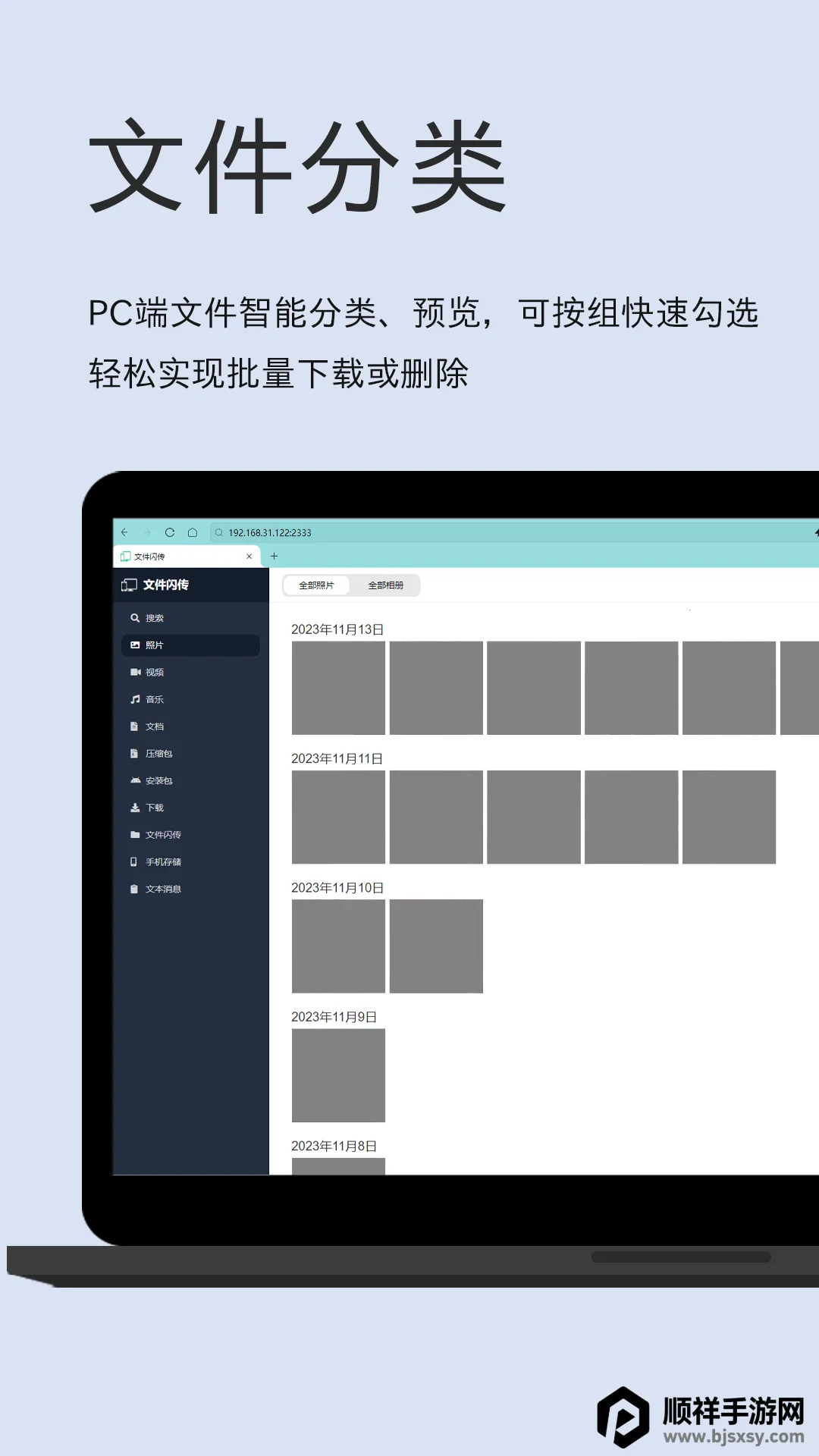Open 手机存储 phone storage
The height and width of the screenshot is (1456, 819).
162,862
